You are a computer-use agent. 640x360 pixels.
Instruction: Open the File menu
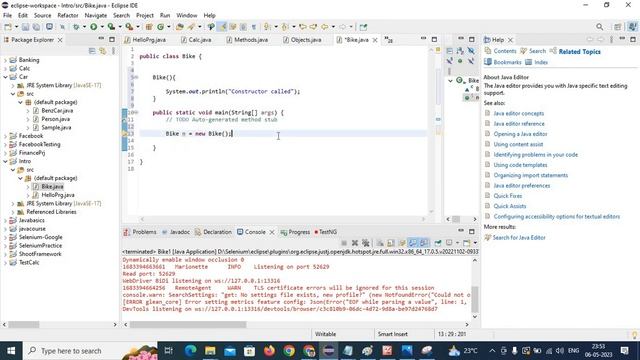pyautogui.click(x=7, y=15)
